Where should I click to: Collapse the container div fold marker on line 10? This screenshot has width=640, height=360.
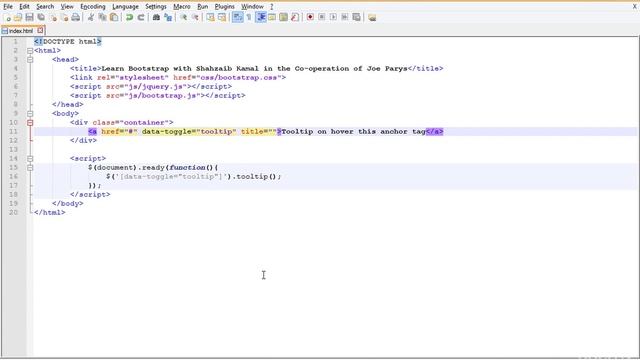click(x=30, y=122)
